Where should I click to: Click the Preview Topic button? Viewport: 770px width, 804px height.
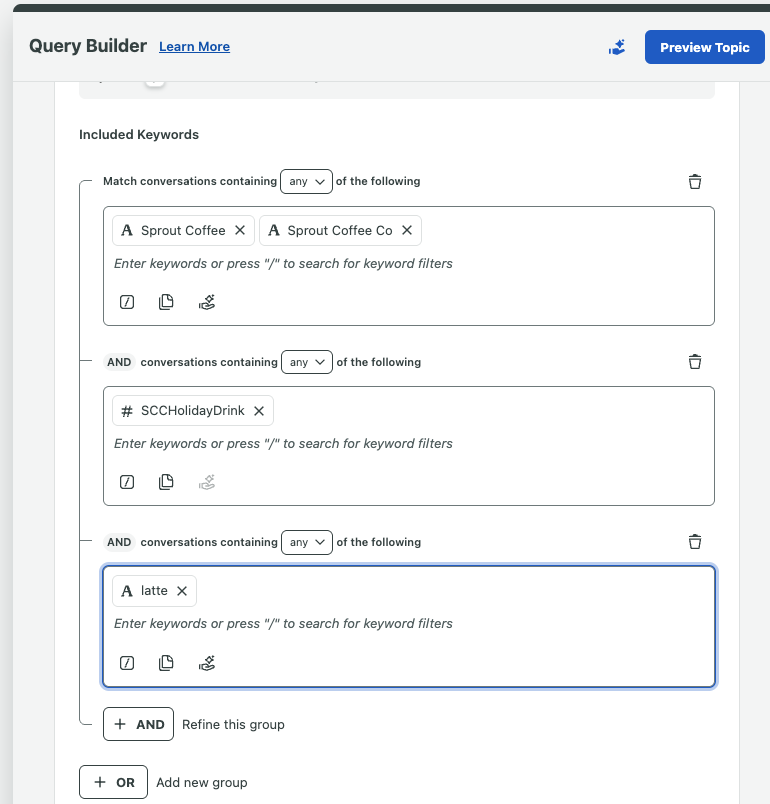pos(704,46)
